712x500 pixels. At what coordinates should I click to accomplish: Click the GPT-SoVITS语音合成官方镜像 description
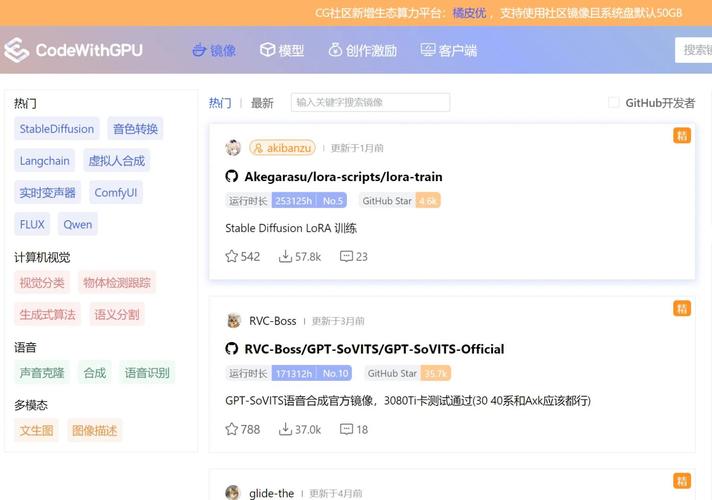pos(408,401)
